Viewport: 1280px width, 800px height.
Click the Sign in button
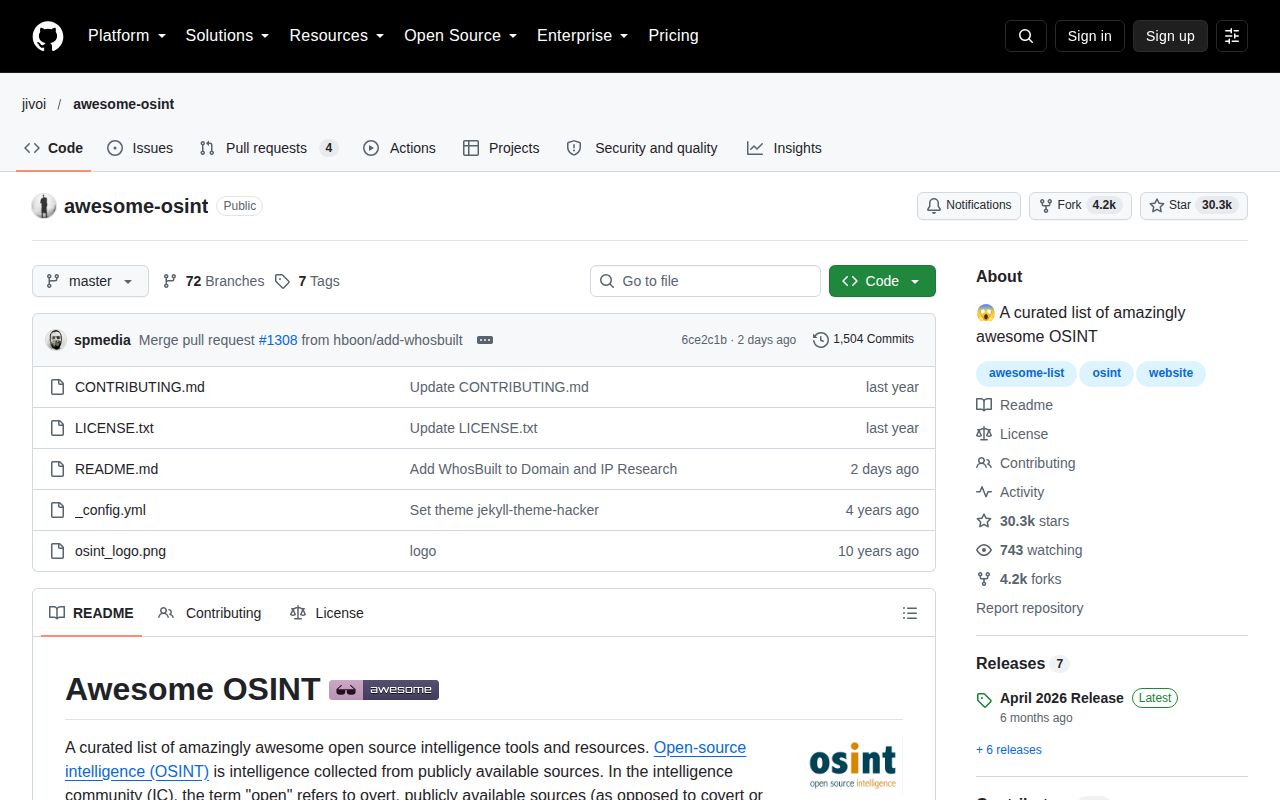pyautogui.click(x=1089, y=36)
